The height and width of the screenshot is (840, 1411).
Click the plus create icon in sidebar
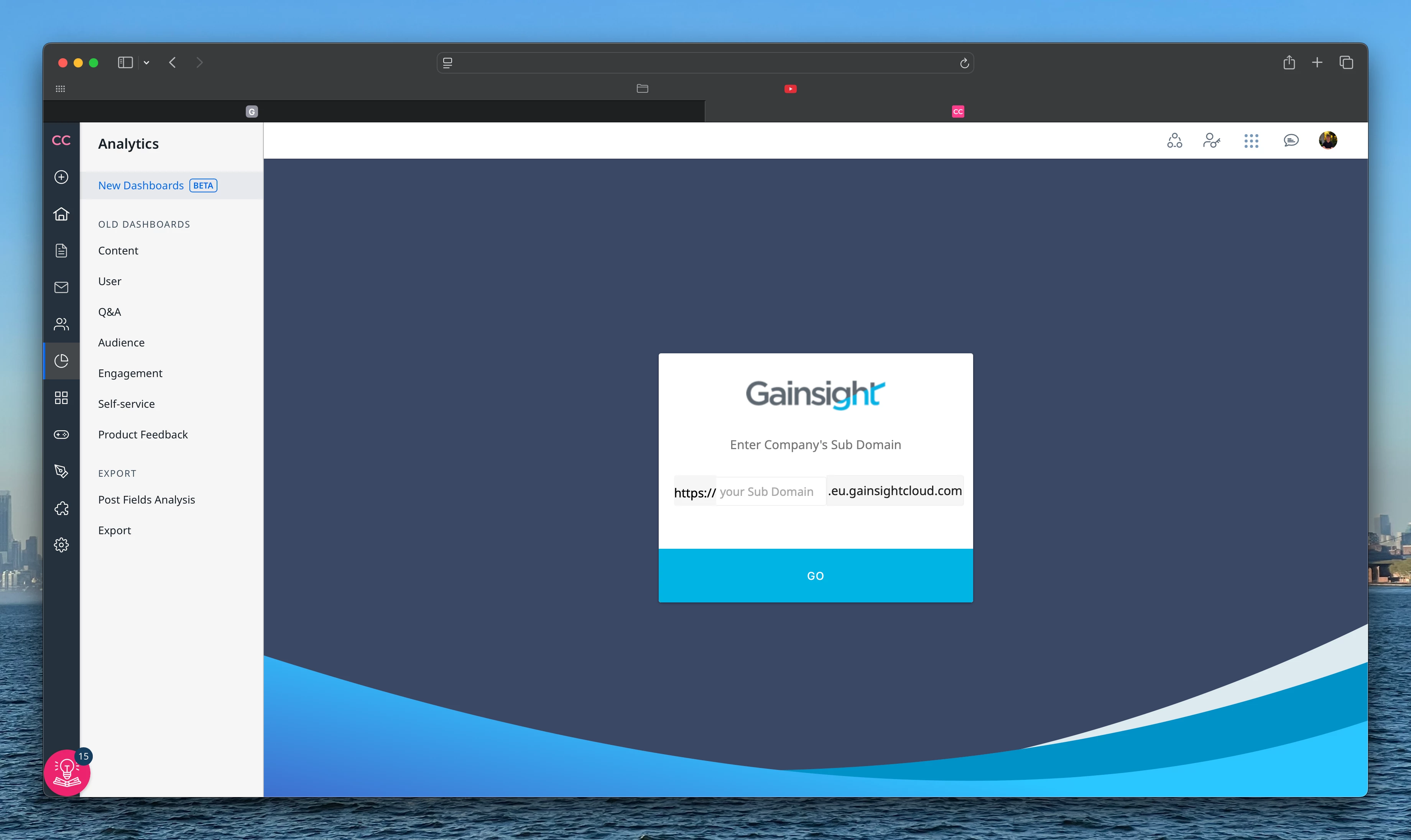click(61, 177)
